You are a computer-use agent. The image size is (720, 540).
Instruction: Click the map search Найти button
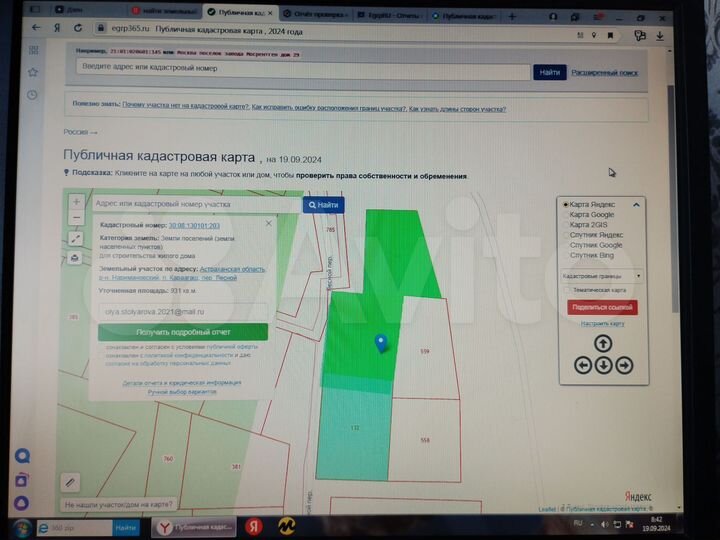click(x=323, y=205)
